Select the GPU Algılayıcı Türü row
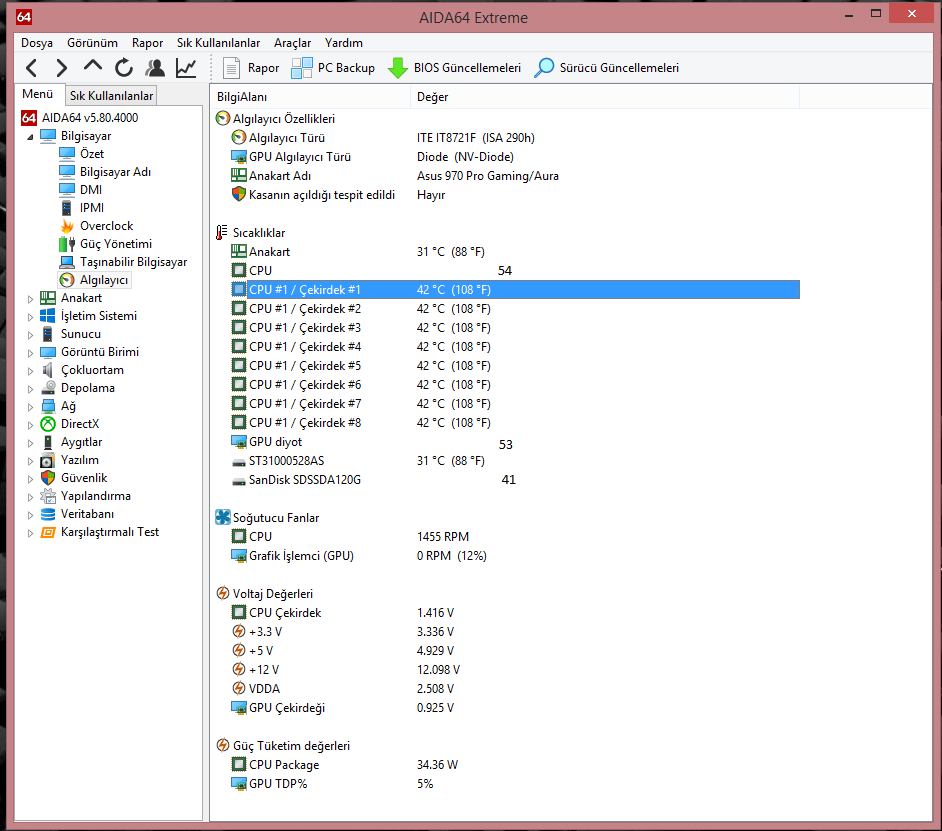Image resolution: width=942 pixels, height=831 pixels. click(x=515, y=157)
